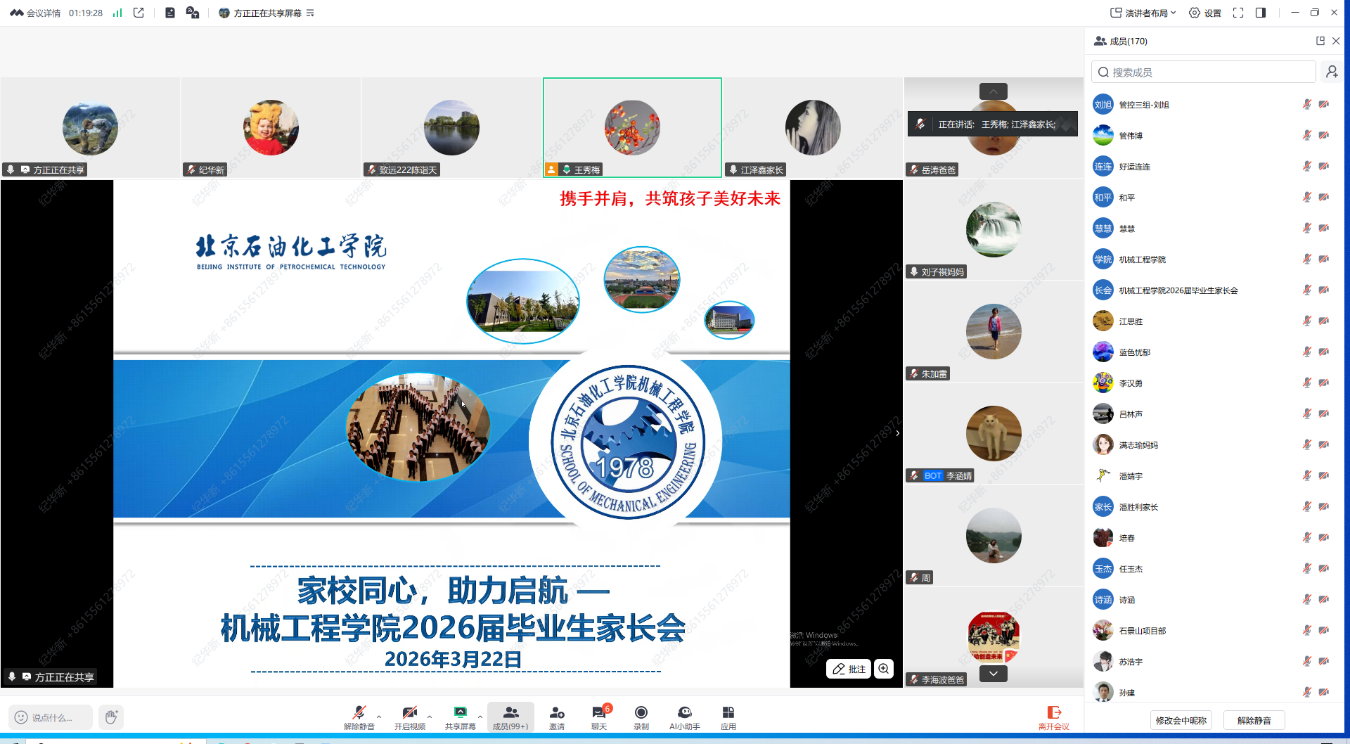1350x744 pixels.
Task: Click the 搜索成员 search field
Action: 1204,72
